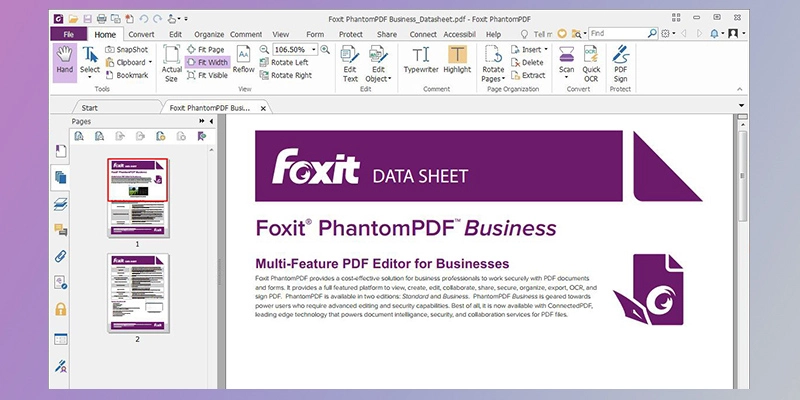Expand the Select tool dropdown arrow
The height and width of the screenshot is (400, 800).
pos(90,78)
